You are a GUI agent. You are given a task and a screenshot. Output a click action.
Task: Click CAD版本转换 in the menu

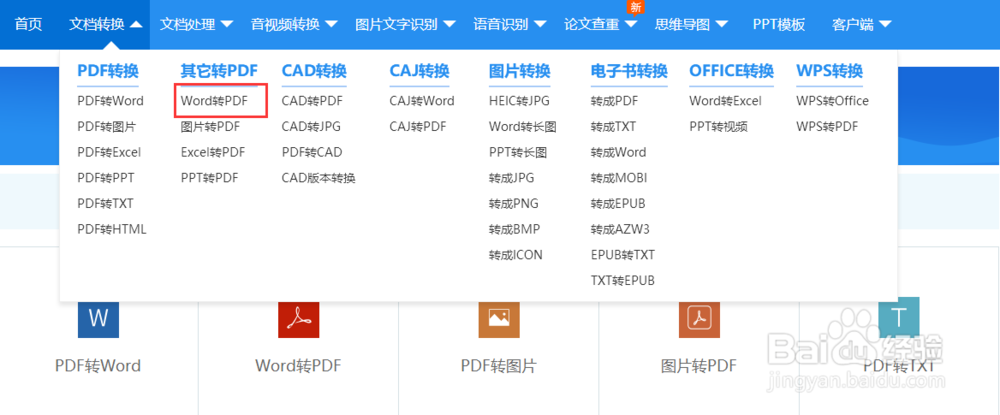(x=318, y=178)
